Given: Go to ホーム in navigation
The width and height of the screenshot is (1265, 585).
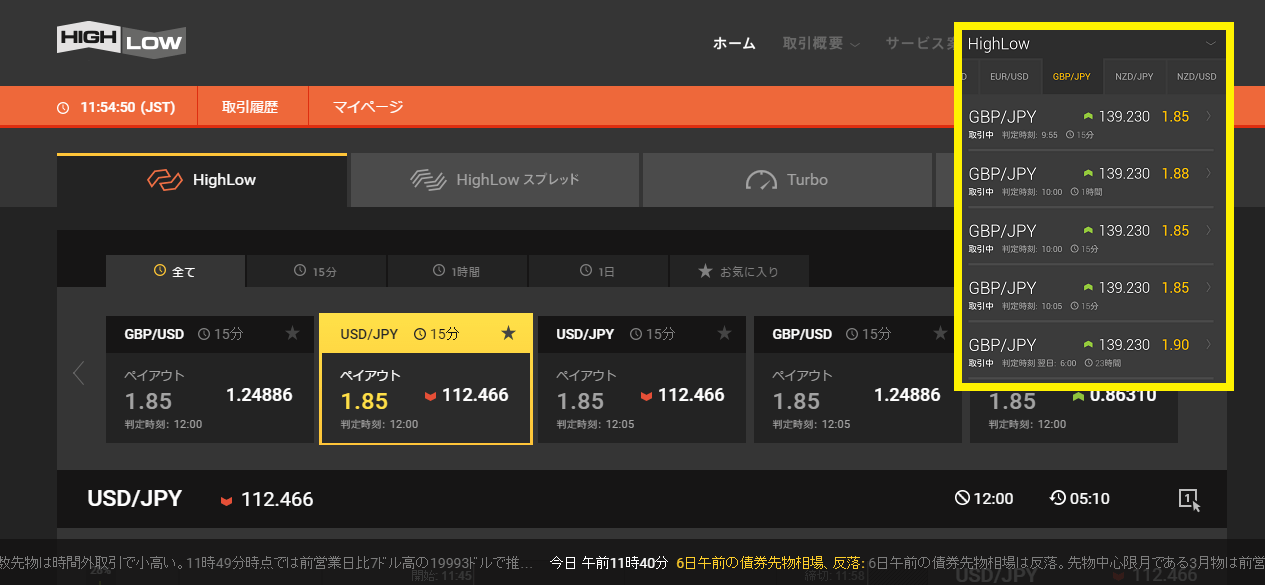Looking at the screenshot, I should point(734,43).
